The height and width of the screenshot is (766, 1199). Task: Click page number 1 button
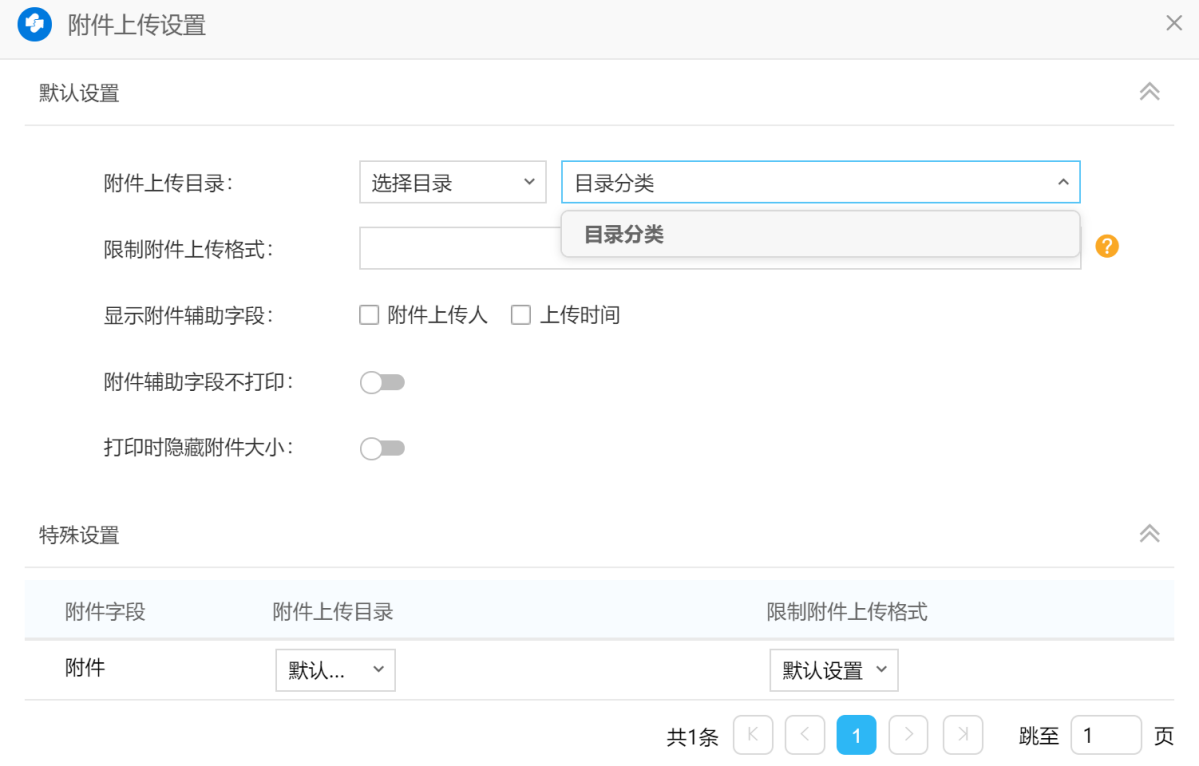[x=856, y=736]
